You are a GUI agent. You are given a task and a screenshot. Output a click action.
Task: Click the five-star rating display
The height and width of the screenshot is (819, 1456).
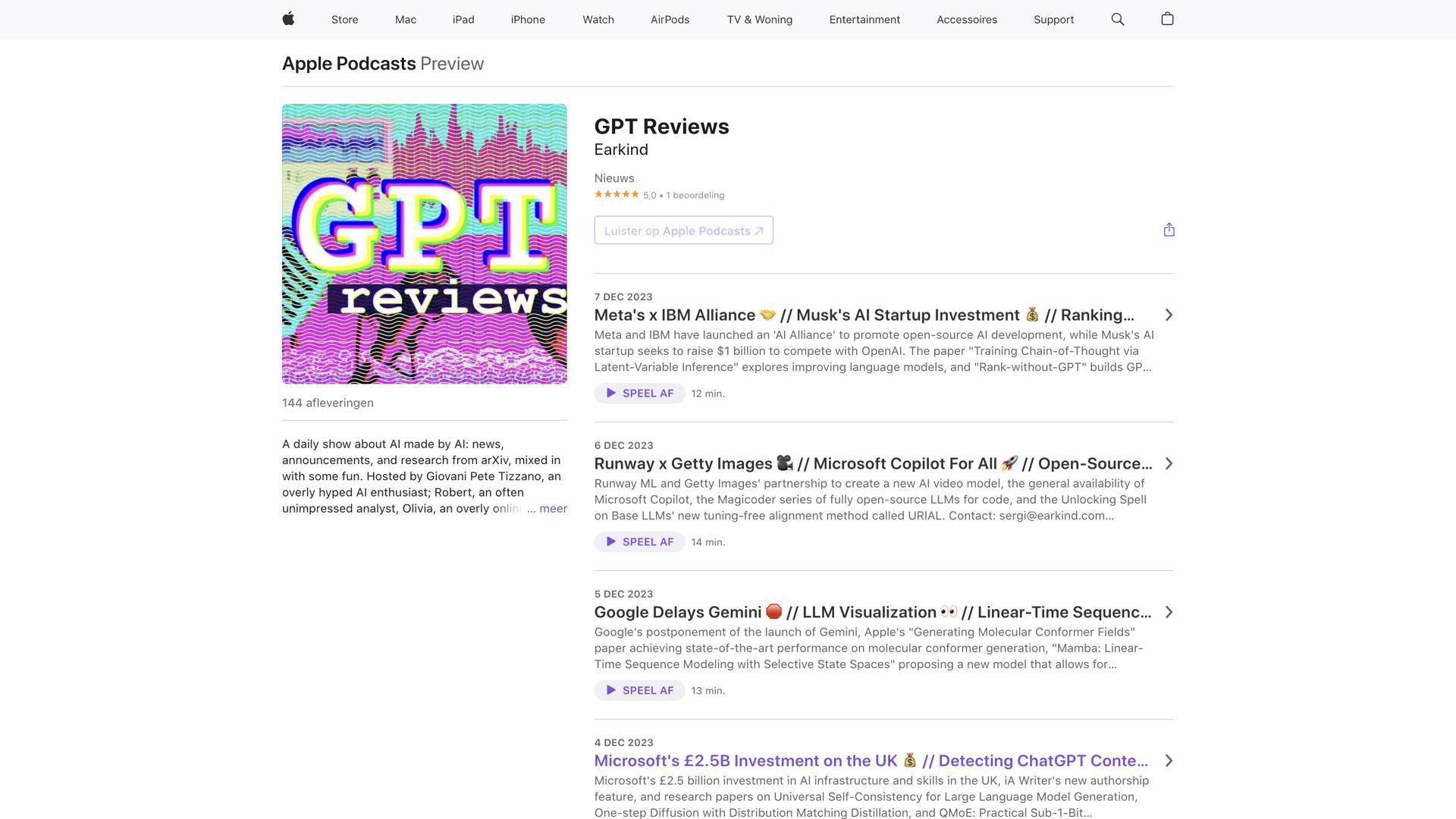[617, 194]
